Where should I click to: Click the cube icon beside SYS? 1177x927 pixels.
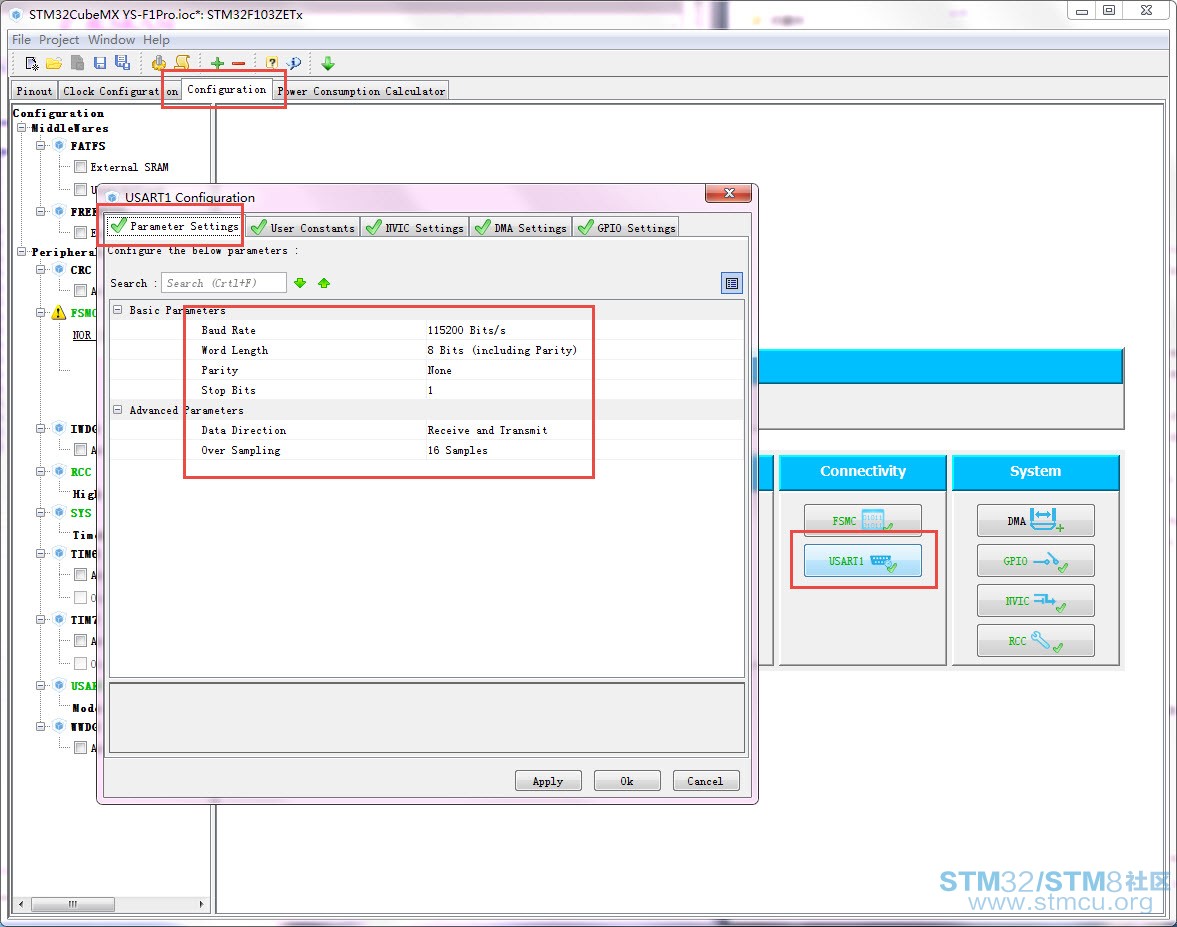tap(59, 513)
